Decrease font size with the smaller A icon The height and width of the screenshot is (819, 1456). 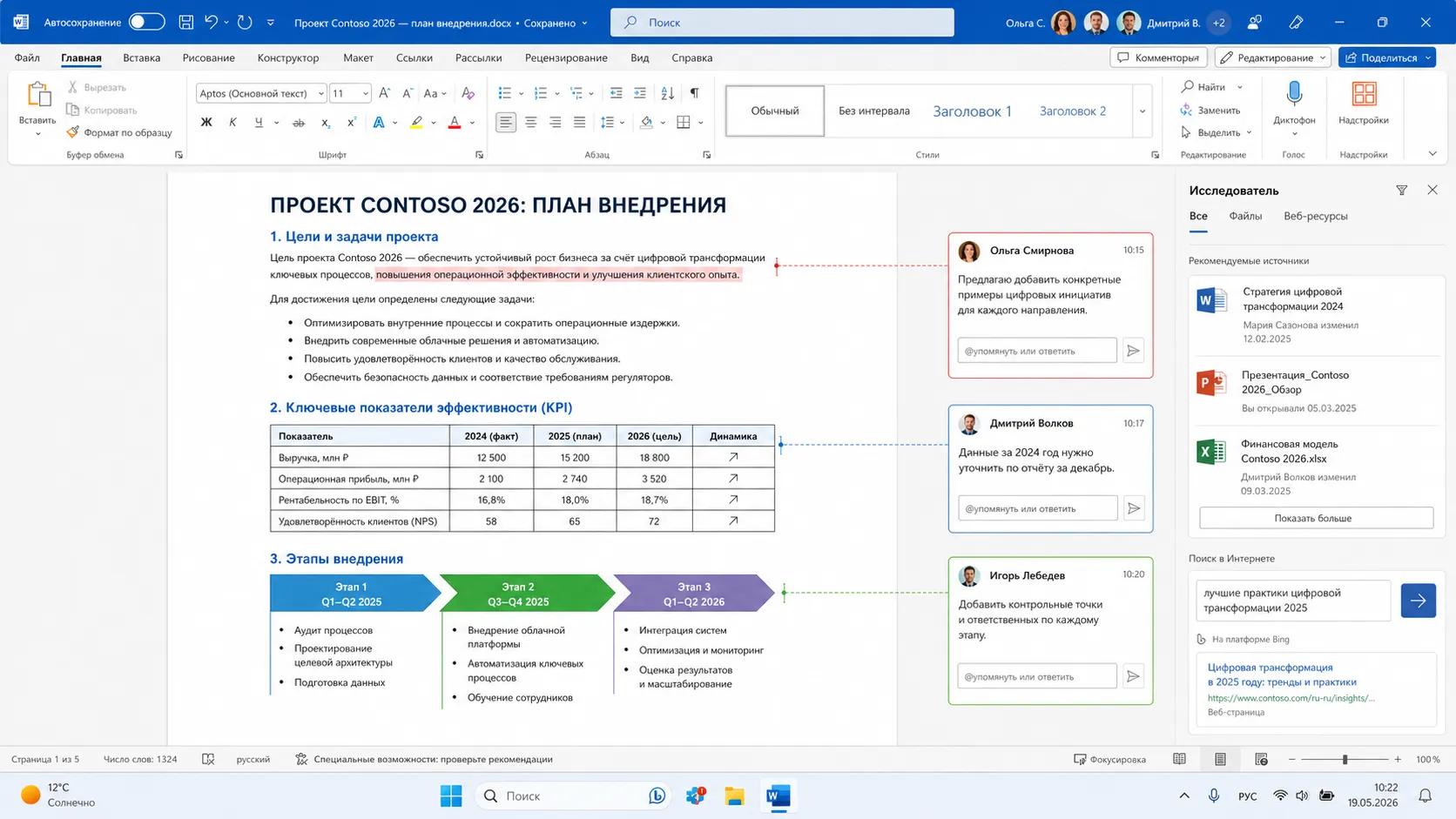pos(407,93)
